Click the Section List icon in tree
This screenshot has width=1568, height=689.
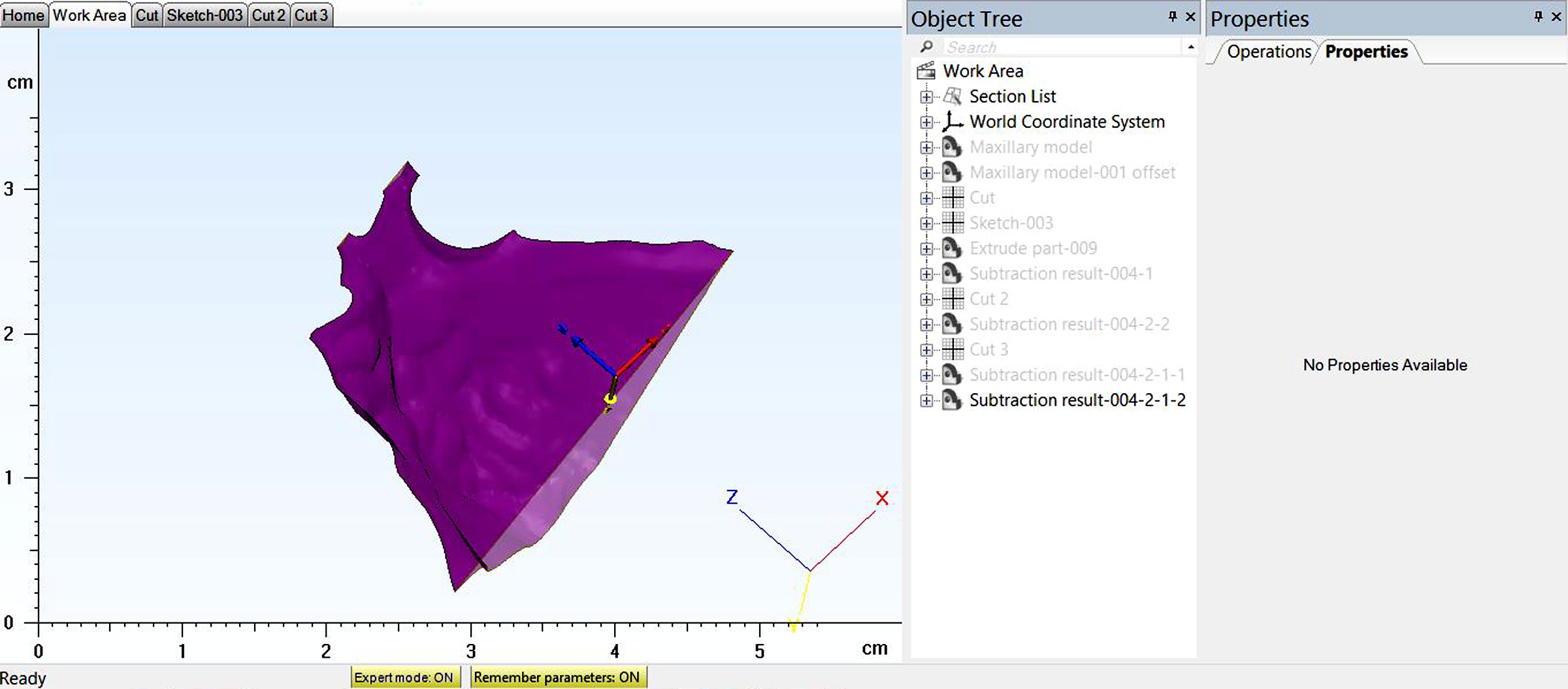tap(952, 97)
